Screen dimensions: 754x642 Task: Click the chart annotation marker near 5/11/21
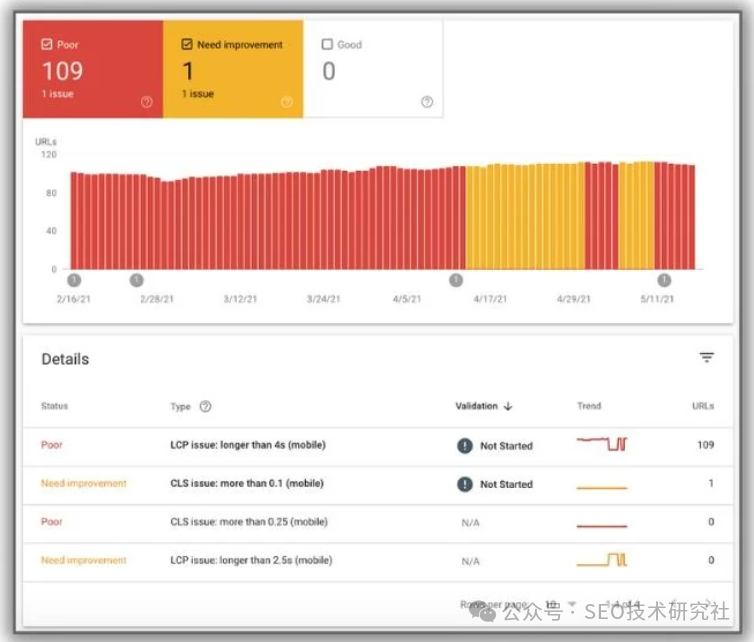[664, 280]
